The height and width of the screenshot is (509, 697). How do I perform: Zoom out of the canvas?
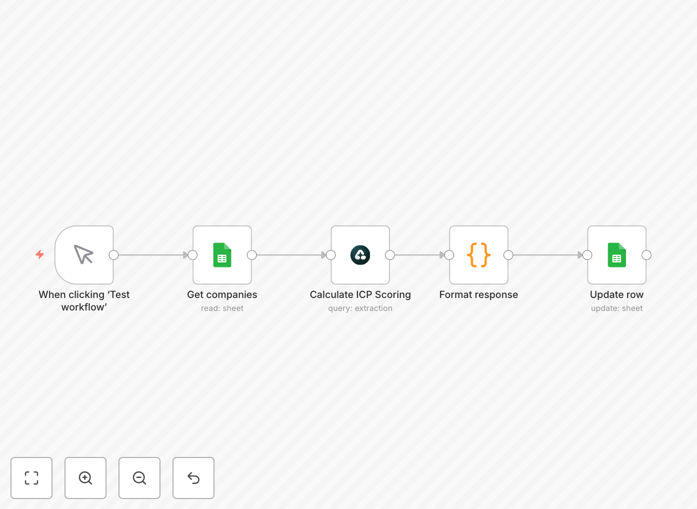pyautogui.click(x=139, y=478)
